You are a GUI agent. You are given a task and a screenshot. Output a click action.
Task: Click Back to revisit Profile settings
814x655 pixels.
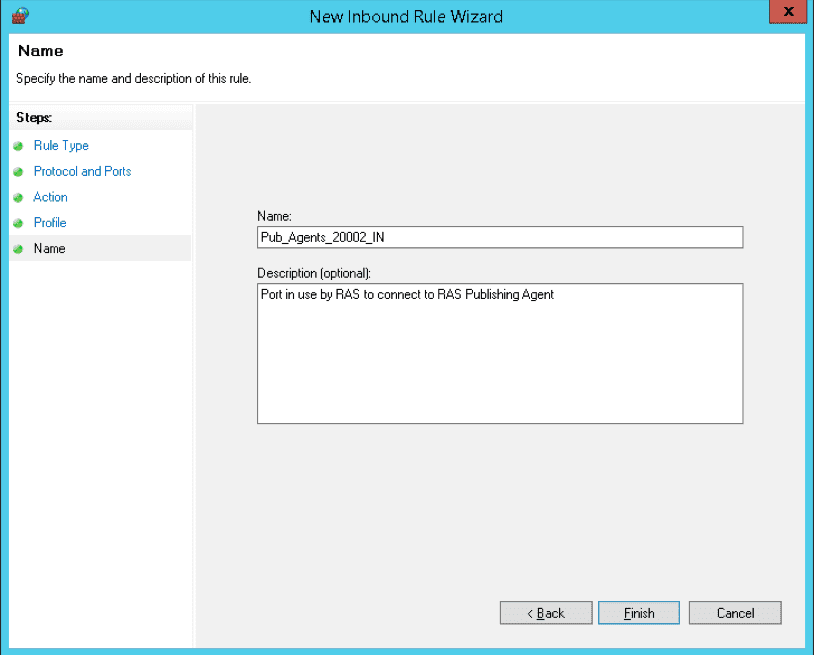pyautogui.click(x=545, y=612)
